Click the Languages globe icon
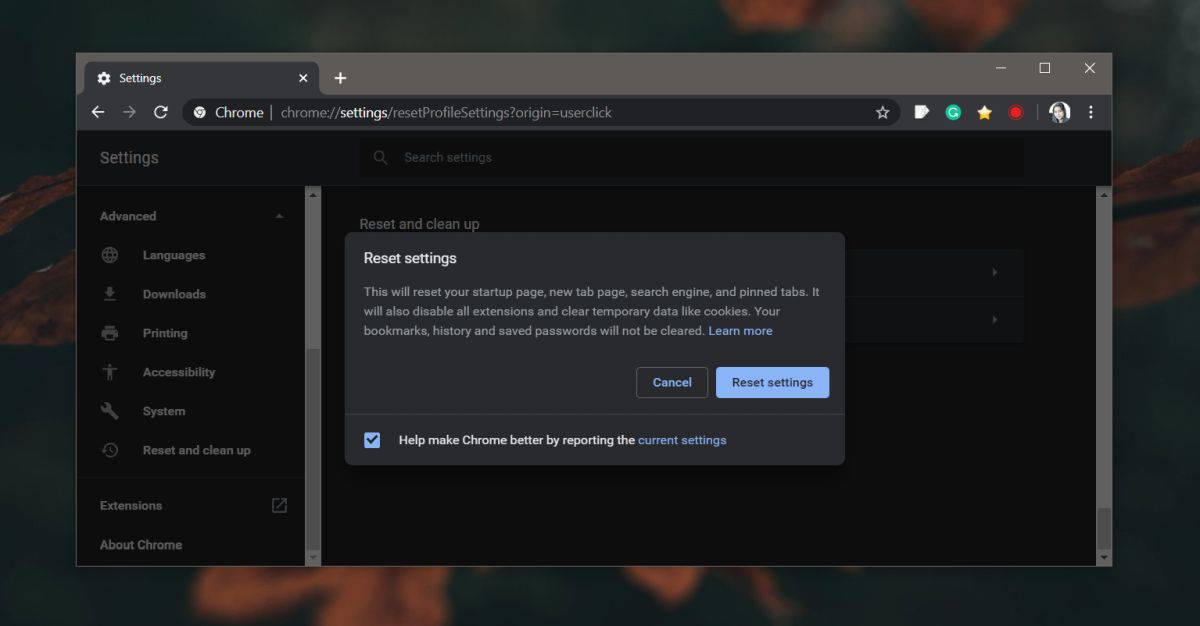The height and width of the screenshot is (626, 1200). pyautogui.click(x=110, y=255)
